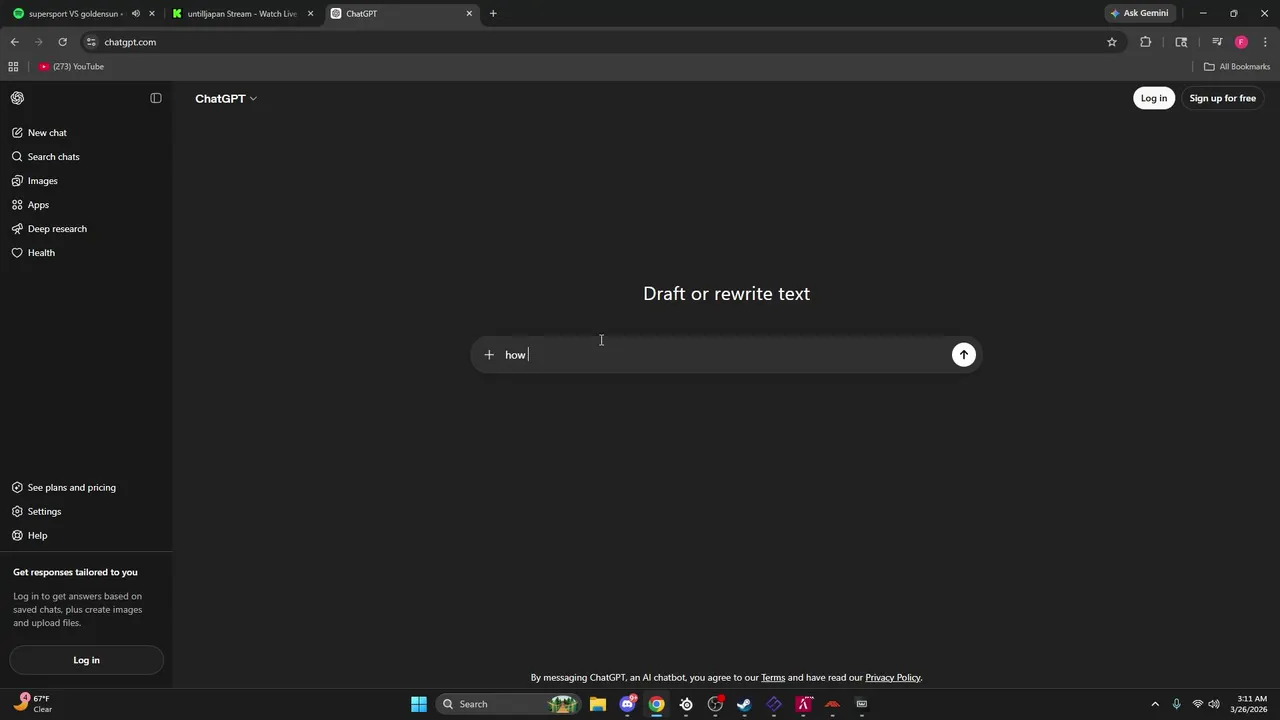Click the Ask Gemini button

coord(1139,14)
